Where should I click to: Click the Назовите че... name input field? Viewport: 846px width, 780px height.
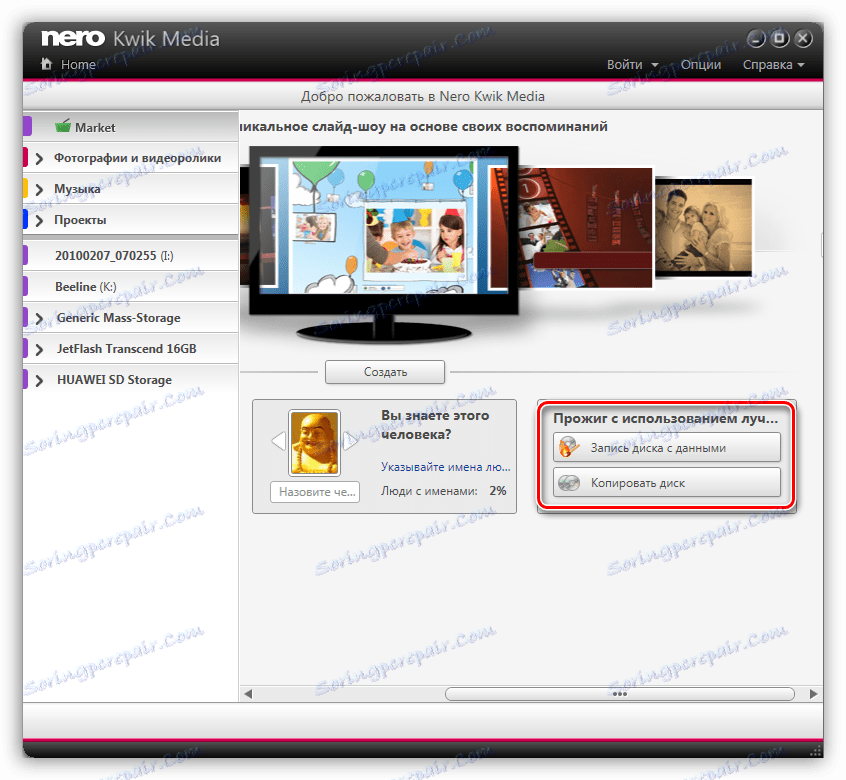point(314,491)
